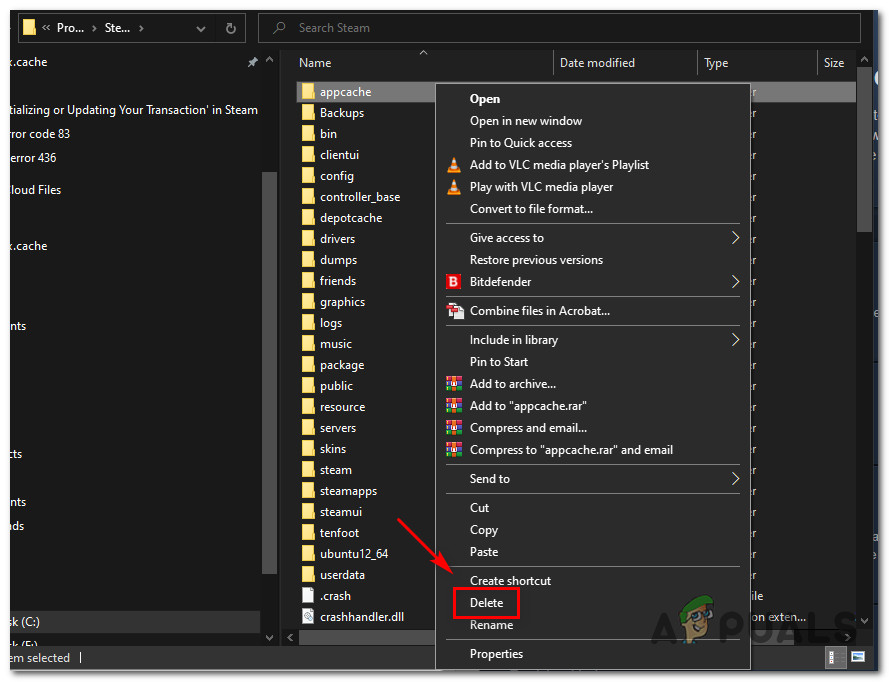Click the search magnifier in the Search Steam box

pyautogui.click(x=279, y=27)
